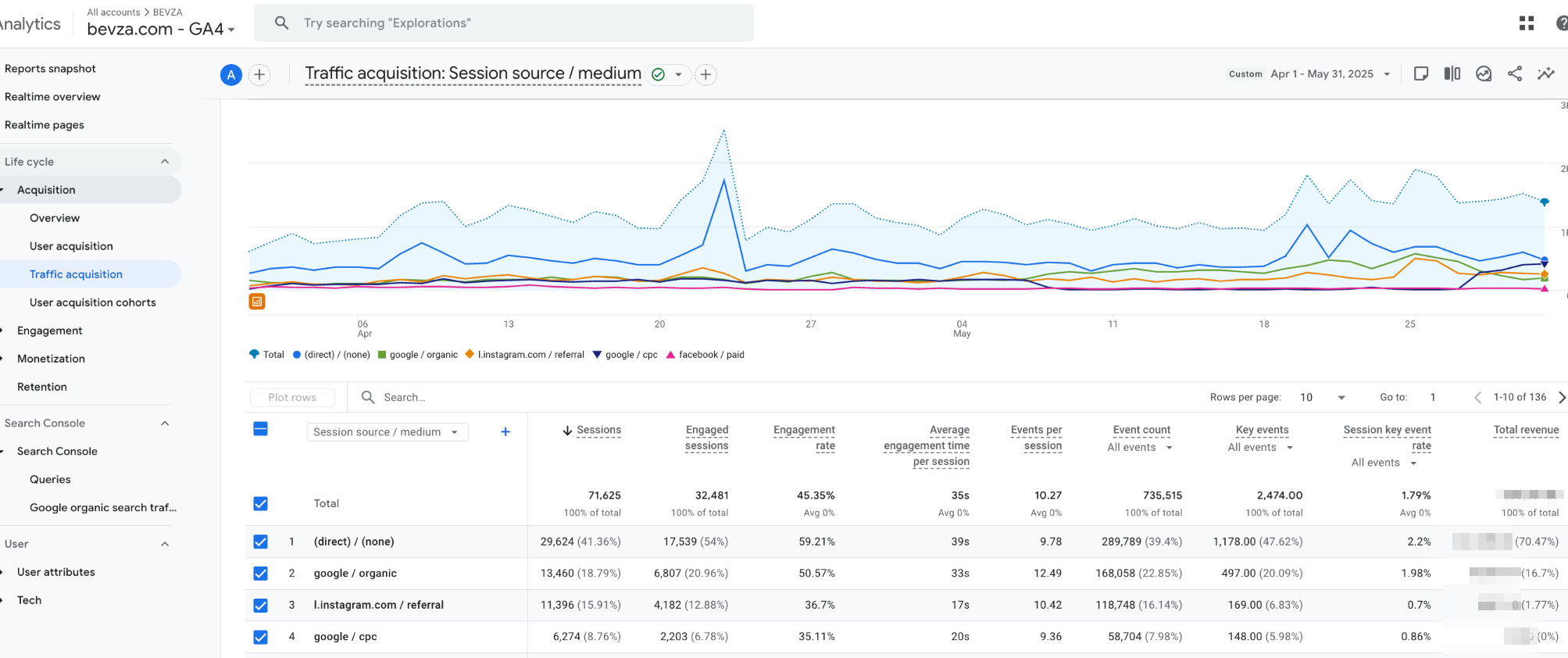Select Realtime overview in sidebar
The image size is (1568, 658).
pos(52,97)
